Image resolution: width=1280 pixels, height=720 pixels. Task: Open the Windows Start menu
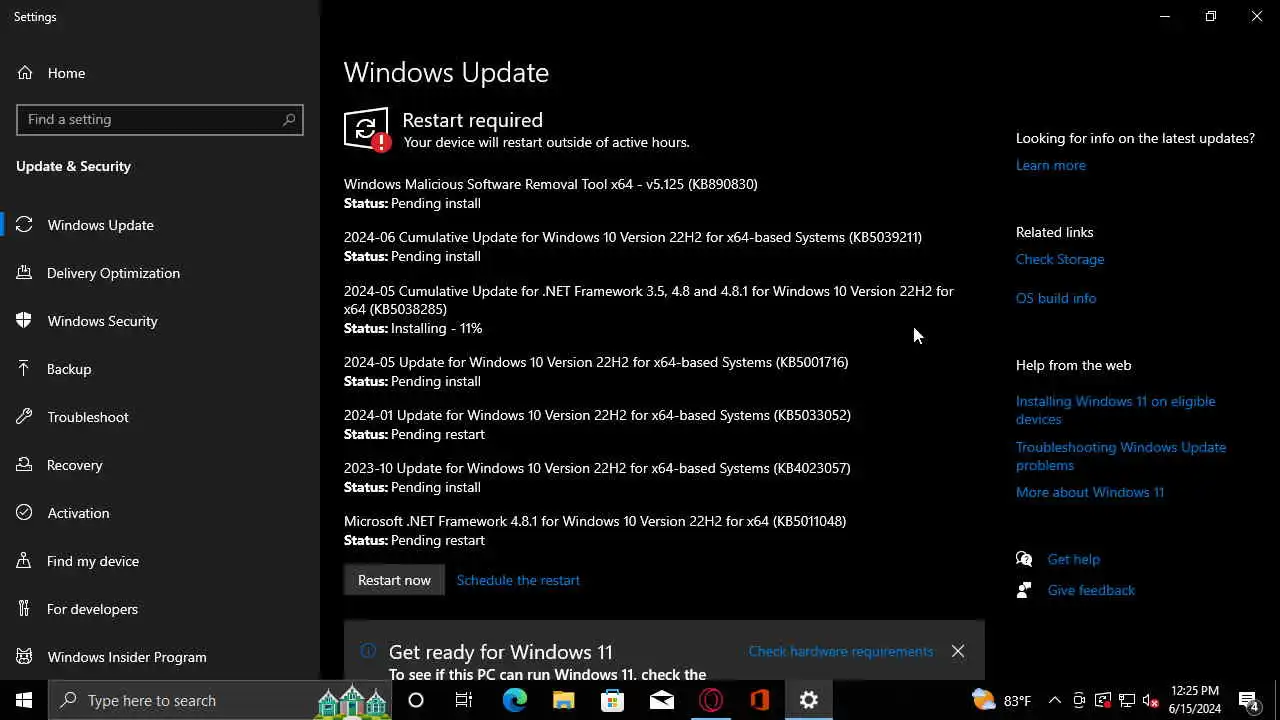[x=24, y=700]
